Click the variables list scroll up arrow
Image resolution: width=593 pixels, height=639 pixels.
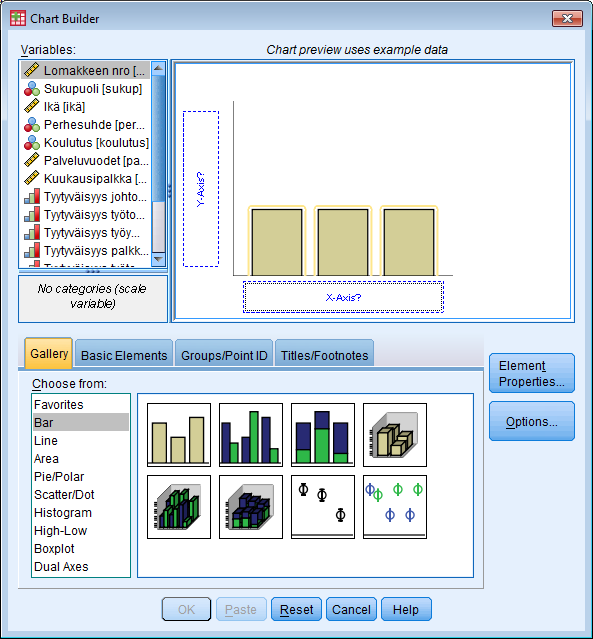tap(158, 68)
